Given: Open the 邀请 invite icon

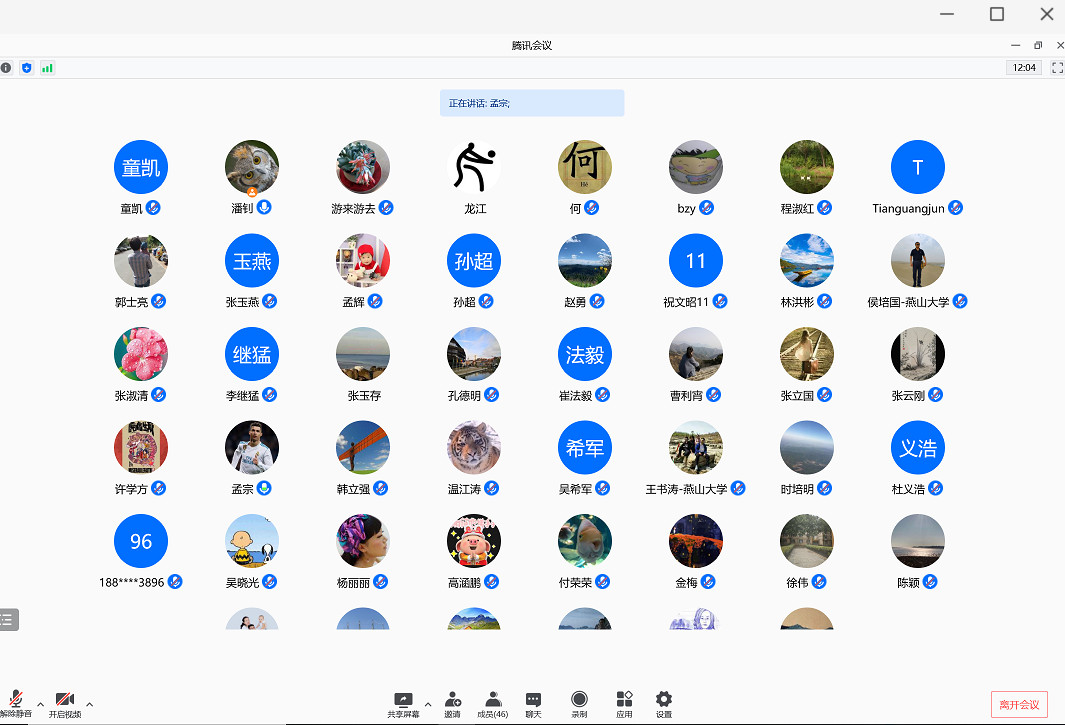Looking at the screenshot, I should (x=452, y=703).
